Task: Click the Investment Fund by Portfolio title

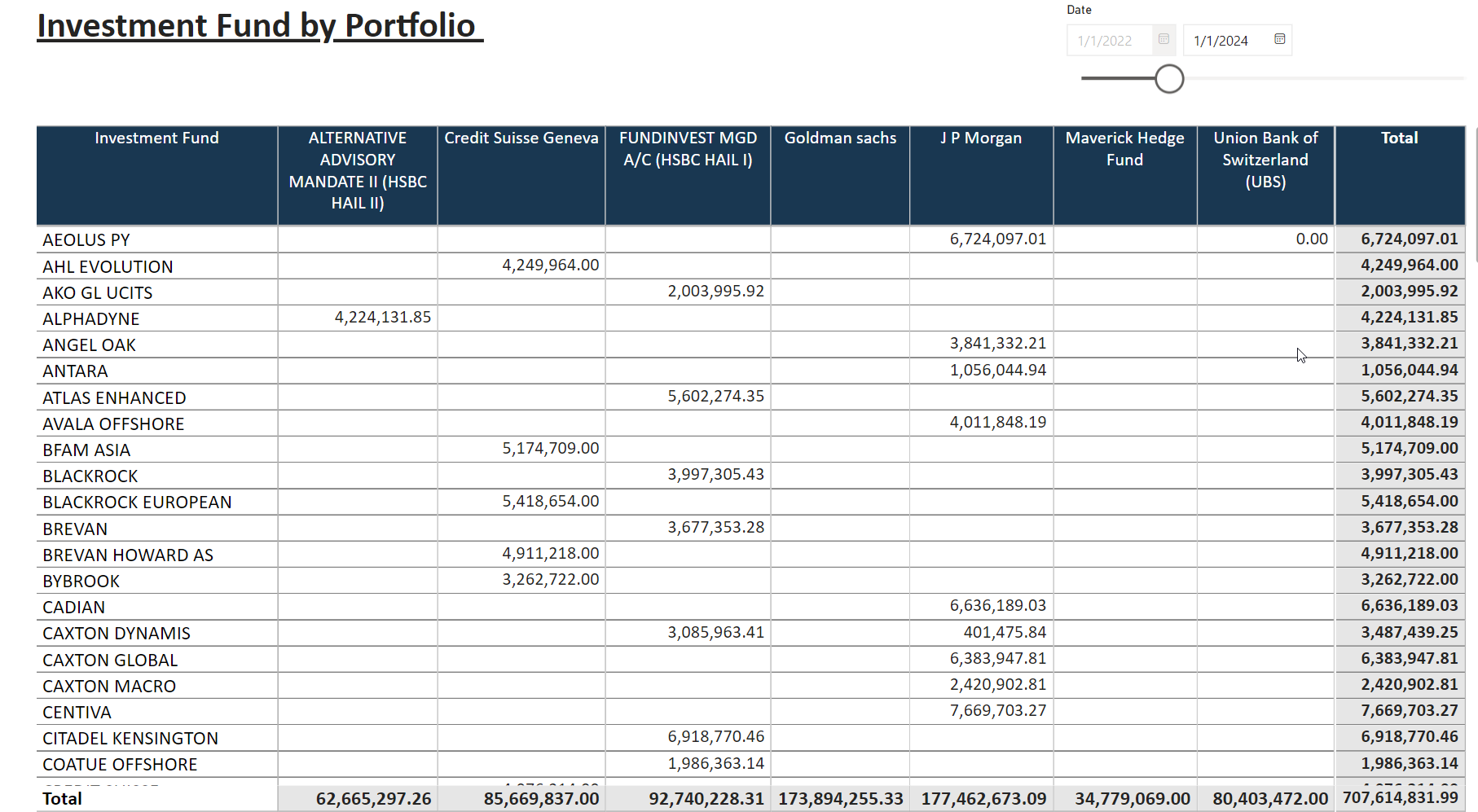Action: [257, 26]
